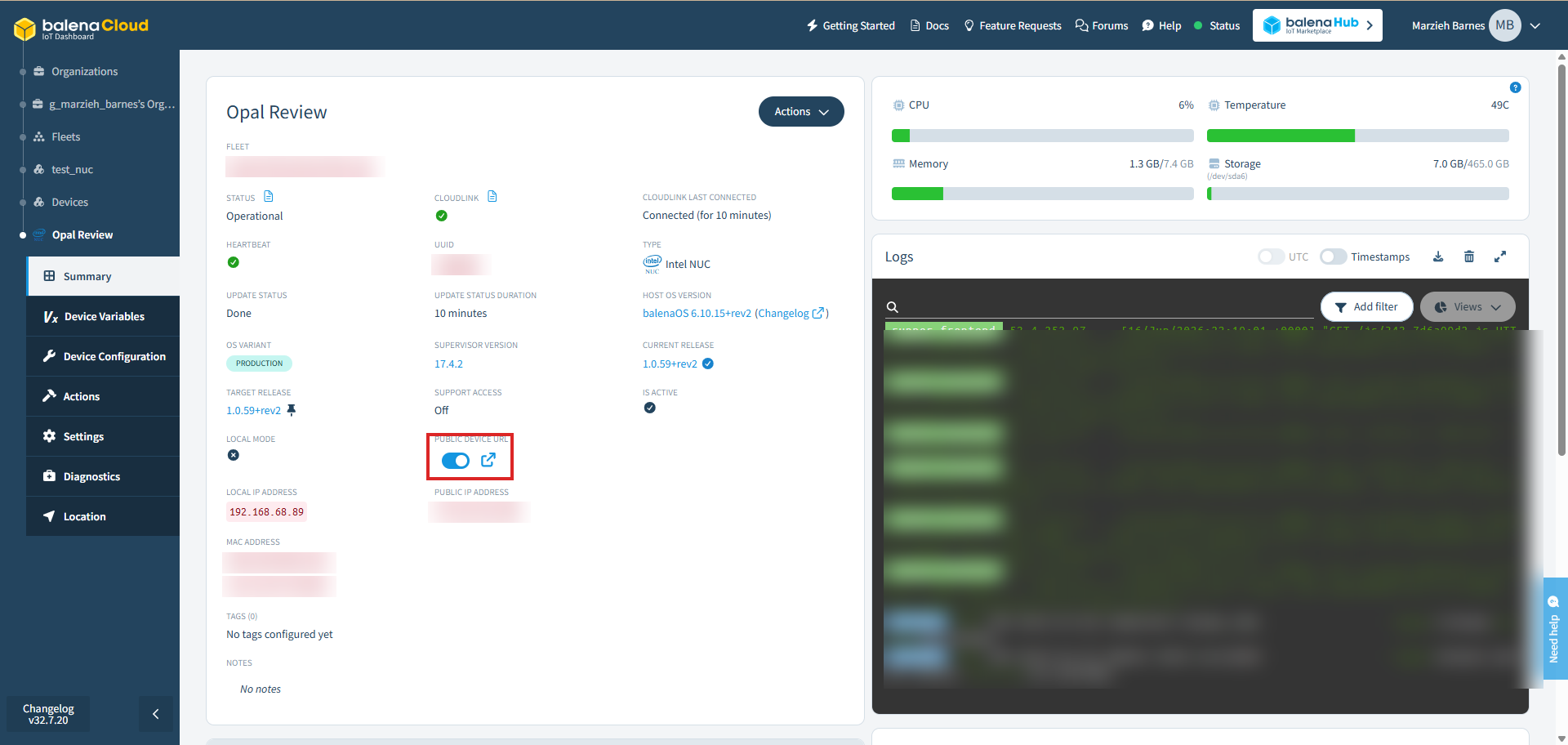
Task: Click the local mode disabled icon
Action: [234, 455]
